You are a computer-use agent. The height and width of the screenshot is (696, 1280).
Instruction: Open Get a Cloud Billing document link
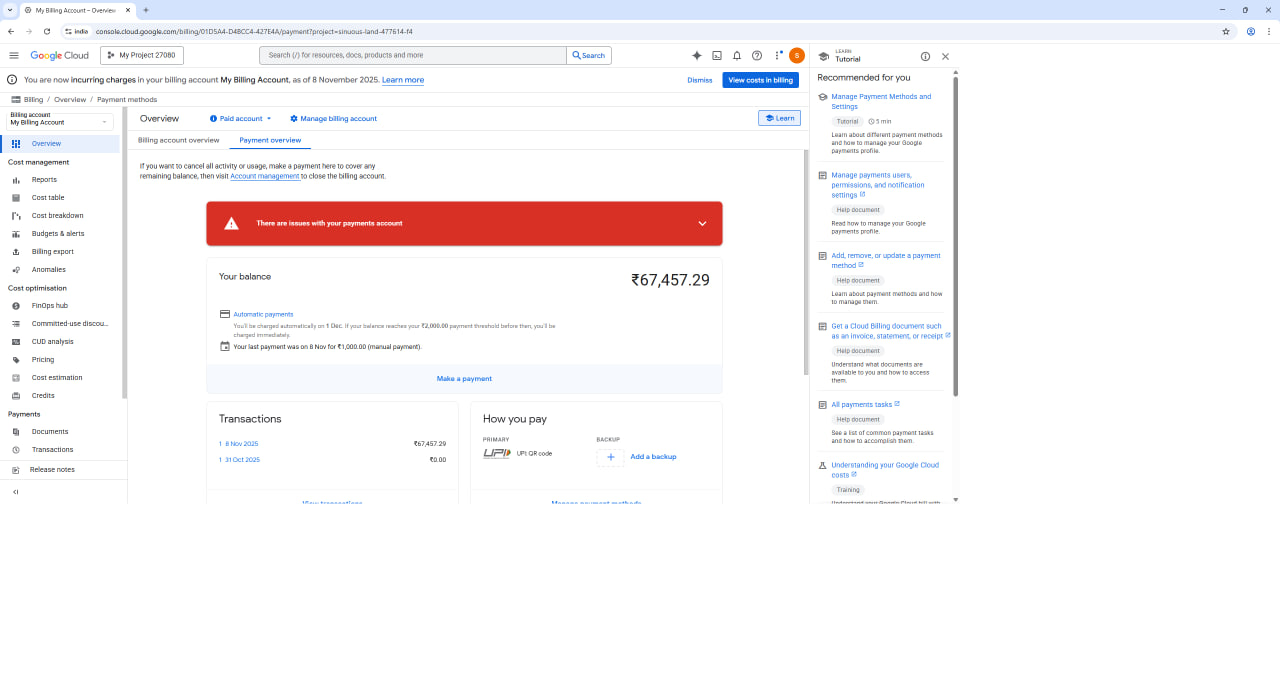888,331
